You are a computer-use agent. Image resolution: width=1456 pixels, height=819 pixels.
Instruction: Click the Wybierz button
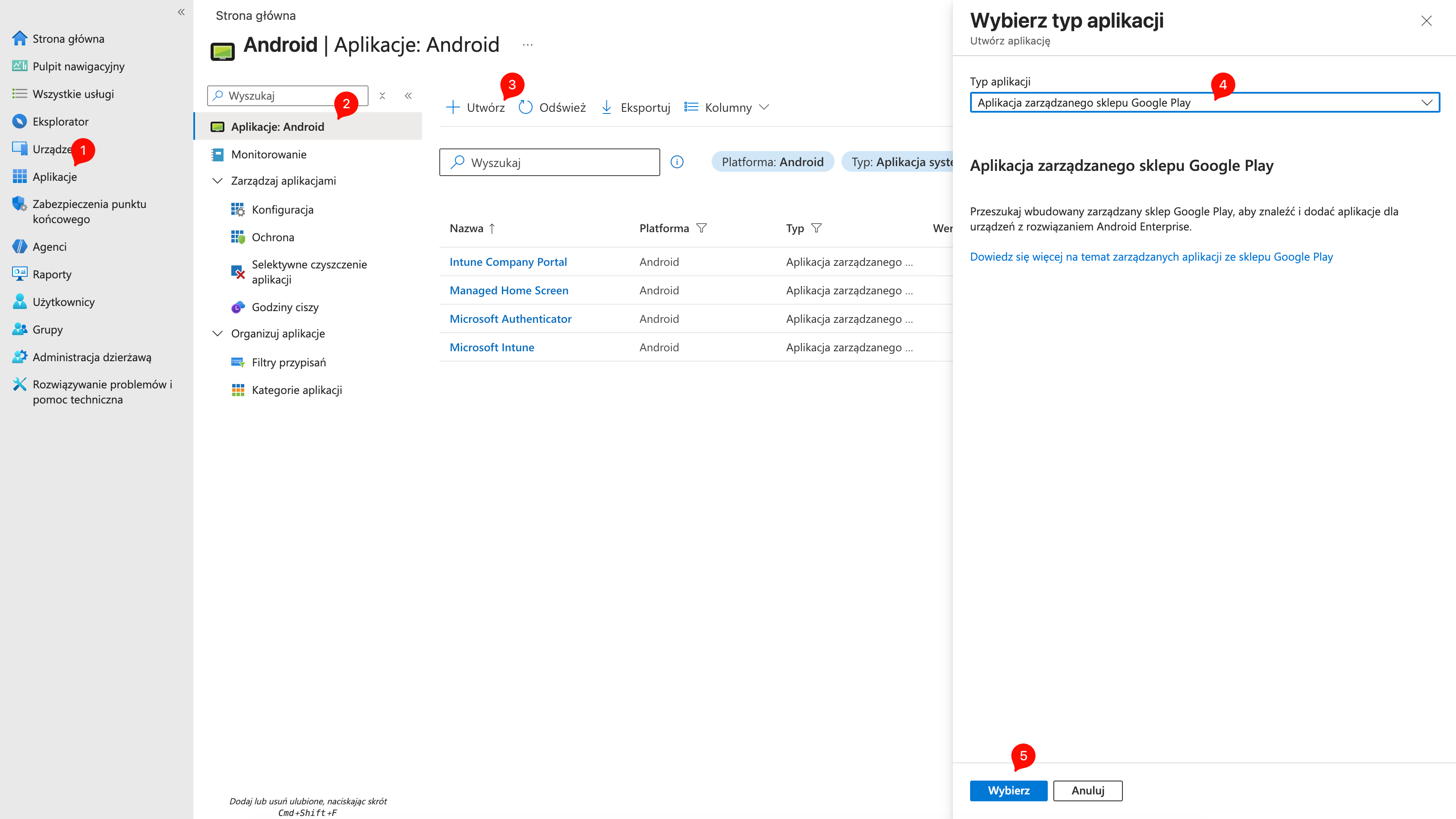tap(1008, 790)
